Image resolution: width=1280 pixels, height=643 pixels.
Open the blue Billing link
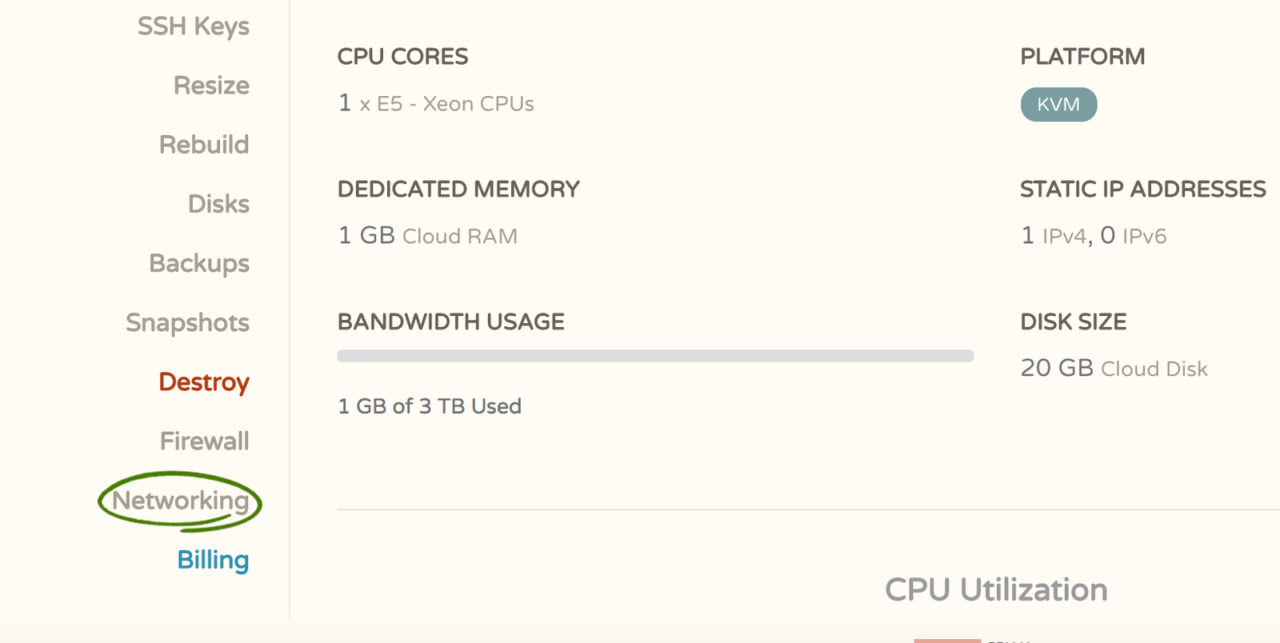pyautogui.click(x=213, y=560)
